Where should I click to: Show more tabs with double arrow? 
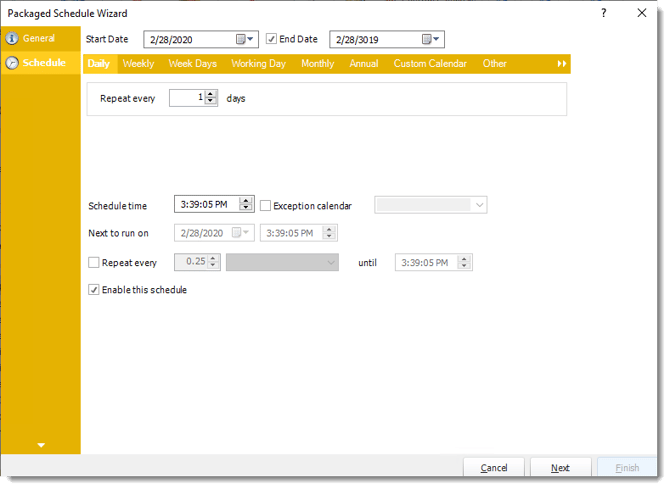click(x=561, y=64)
